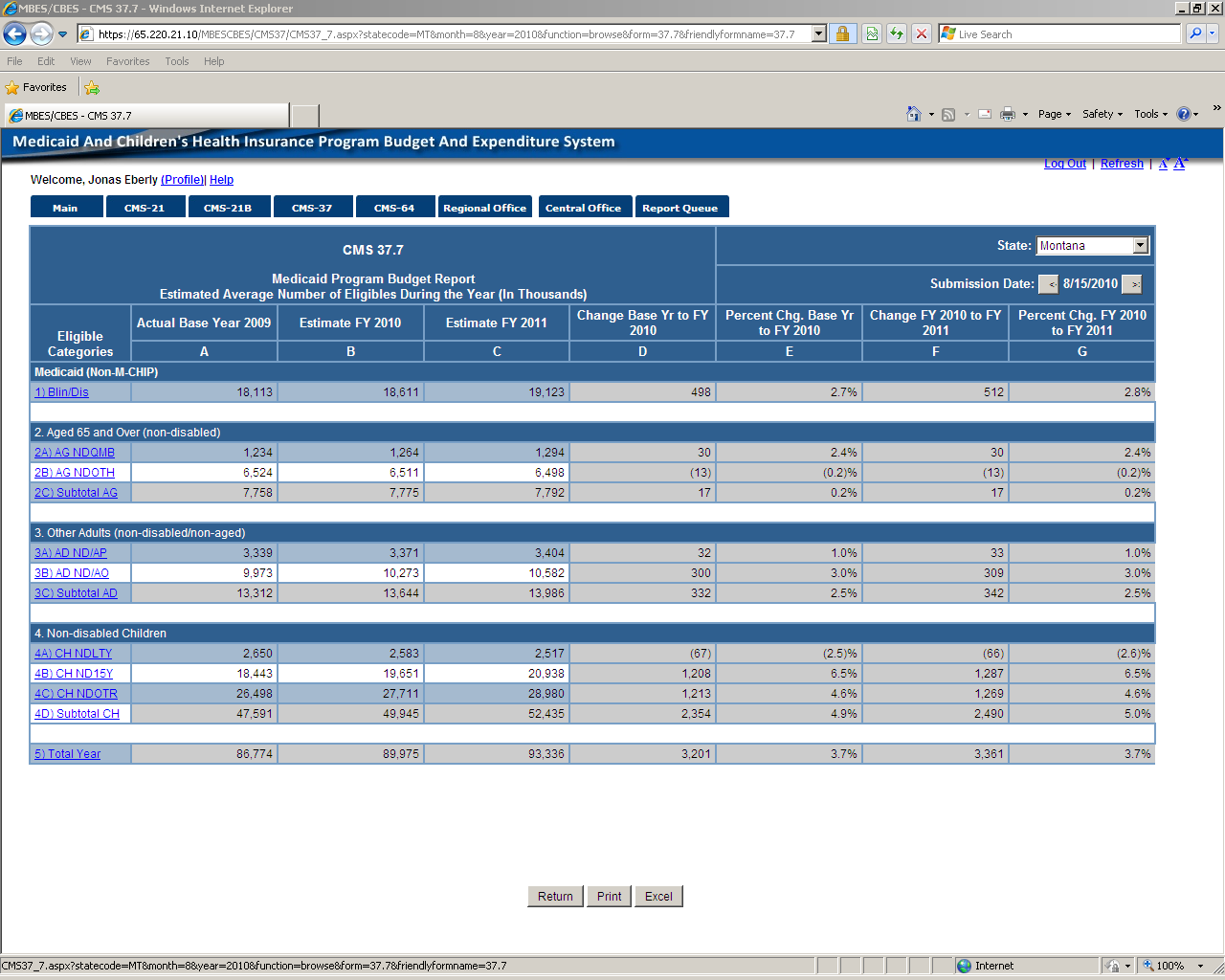
Task: Go to previous submission date
Action: [x=1049, y=284]
